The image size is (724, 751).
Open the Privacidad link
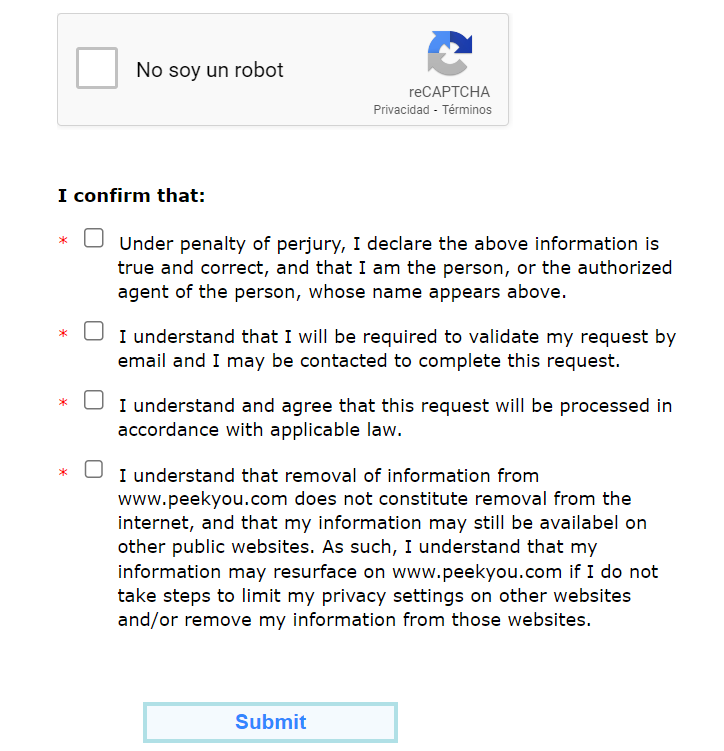tap(401, 110)
